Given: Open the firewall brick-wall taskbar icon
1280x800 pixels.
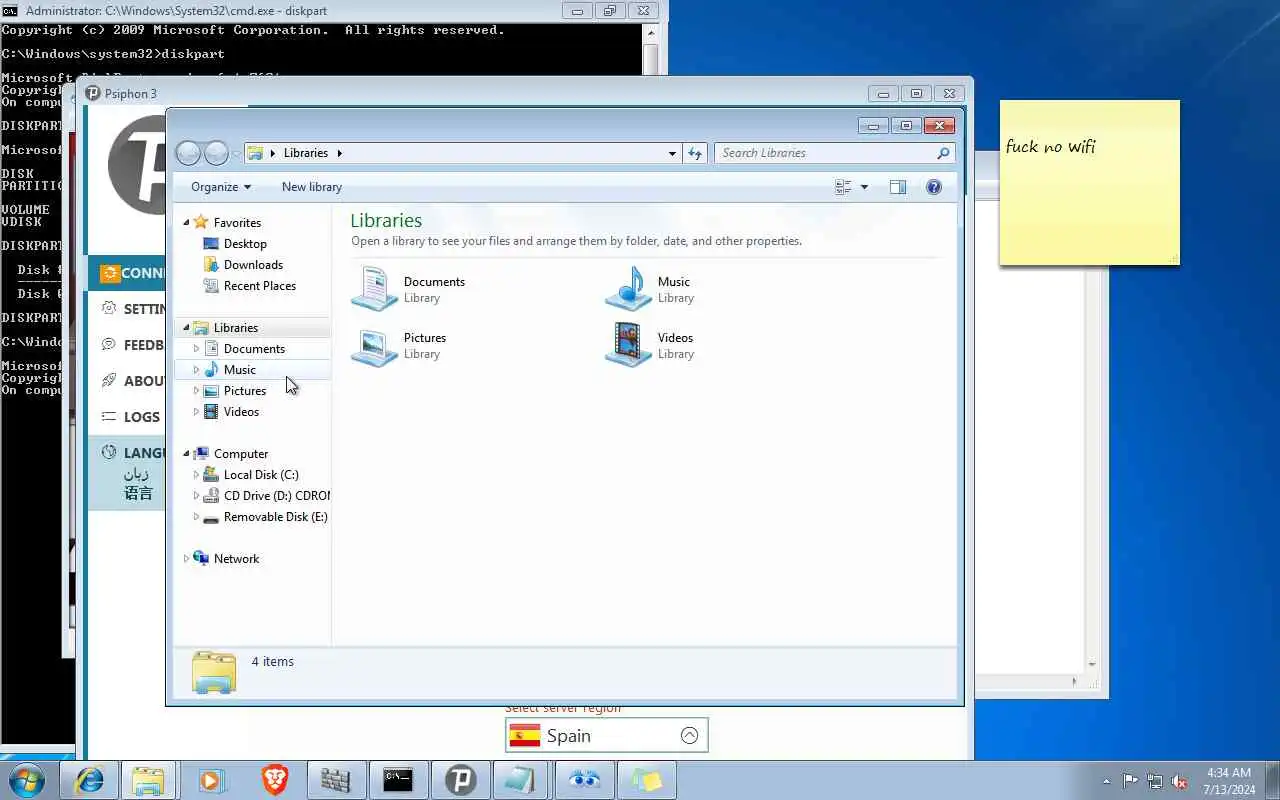Looking at the screenshot, I should click(x=336, y=780).
